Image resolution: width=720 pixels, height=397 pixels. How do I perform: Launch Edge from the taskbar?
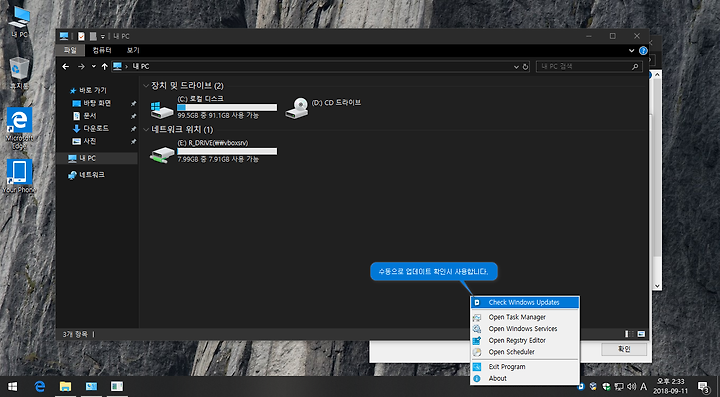click(39, 386)
